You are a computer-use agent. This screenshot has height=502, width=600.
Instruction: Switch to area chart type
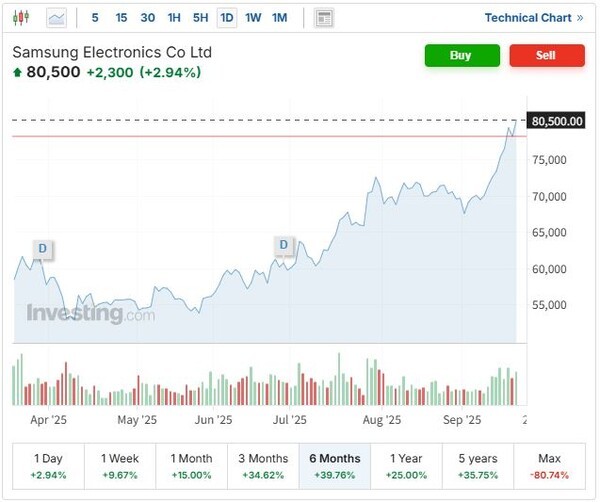click(x=56, y=17)
